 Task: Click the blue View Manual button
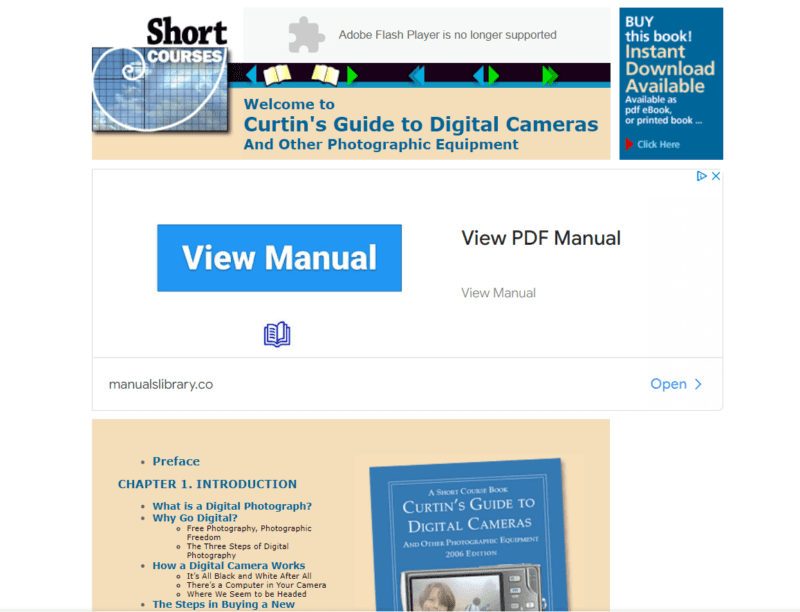[x=279, y=258]
